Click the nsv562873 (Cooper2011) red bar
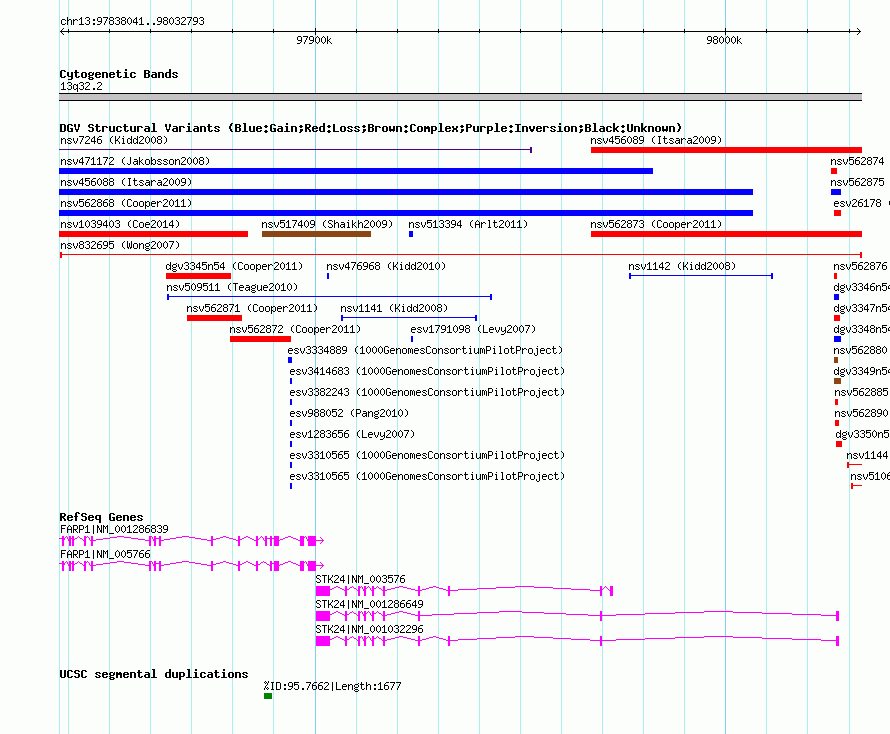The width and height of the screenshot is (890, 734). click(726, 234)
